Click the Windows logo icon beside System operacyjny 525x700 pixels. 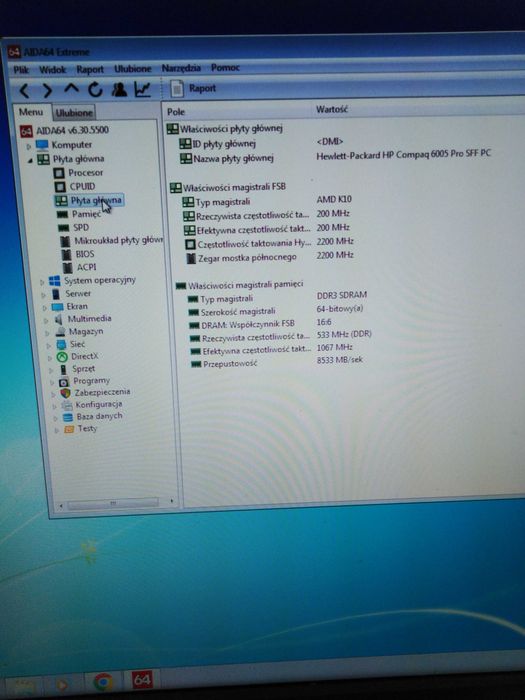point(54,281)
